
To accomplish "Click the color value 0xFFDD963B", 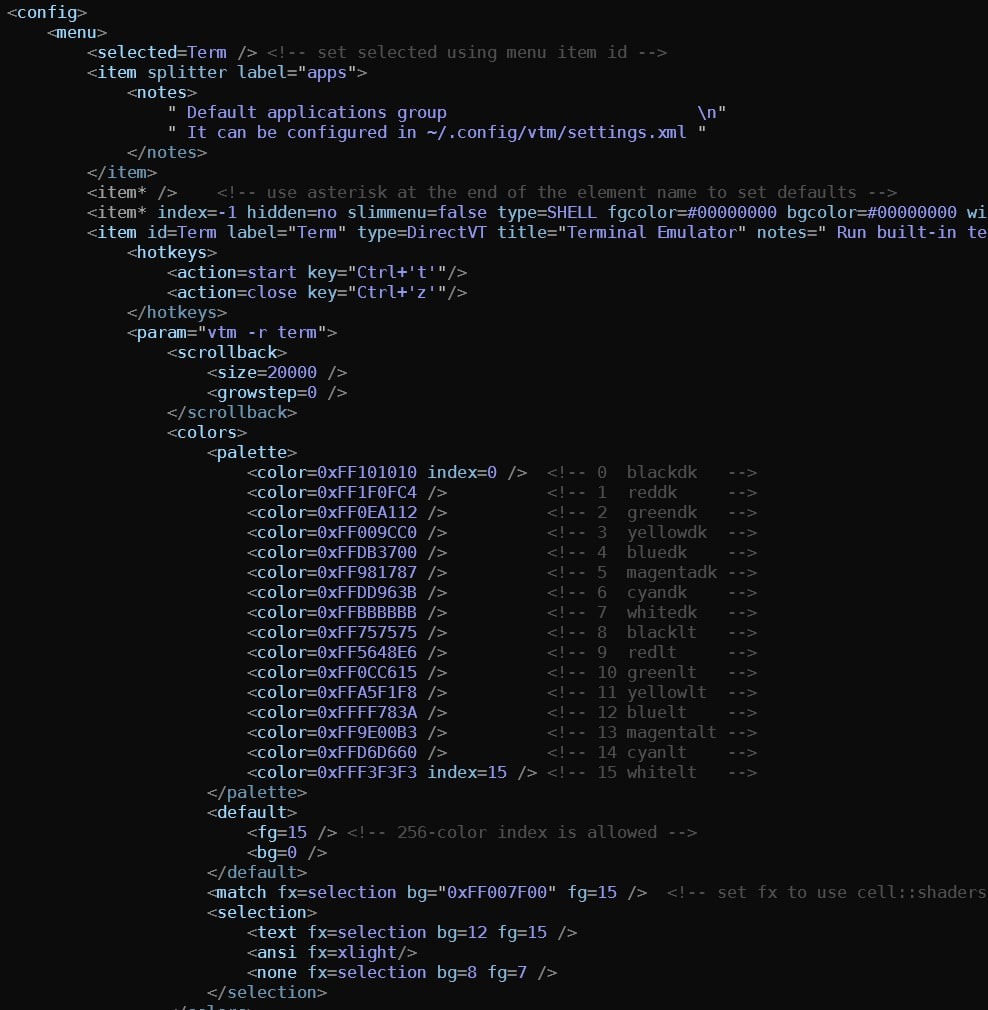I will point(367,592).
